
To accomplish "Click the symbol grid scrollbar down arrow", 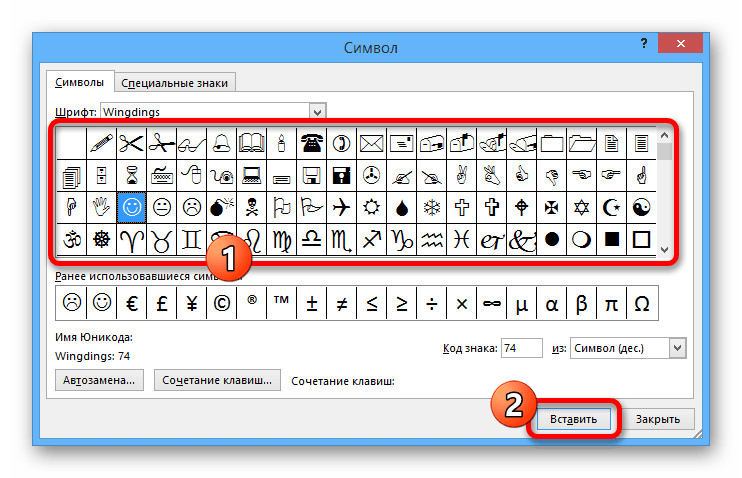I will (664, 249).
